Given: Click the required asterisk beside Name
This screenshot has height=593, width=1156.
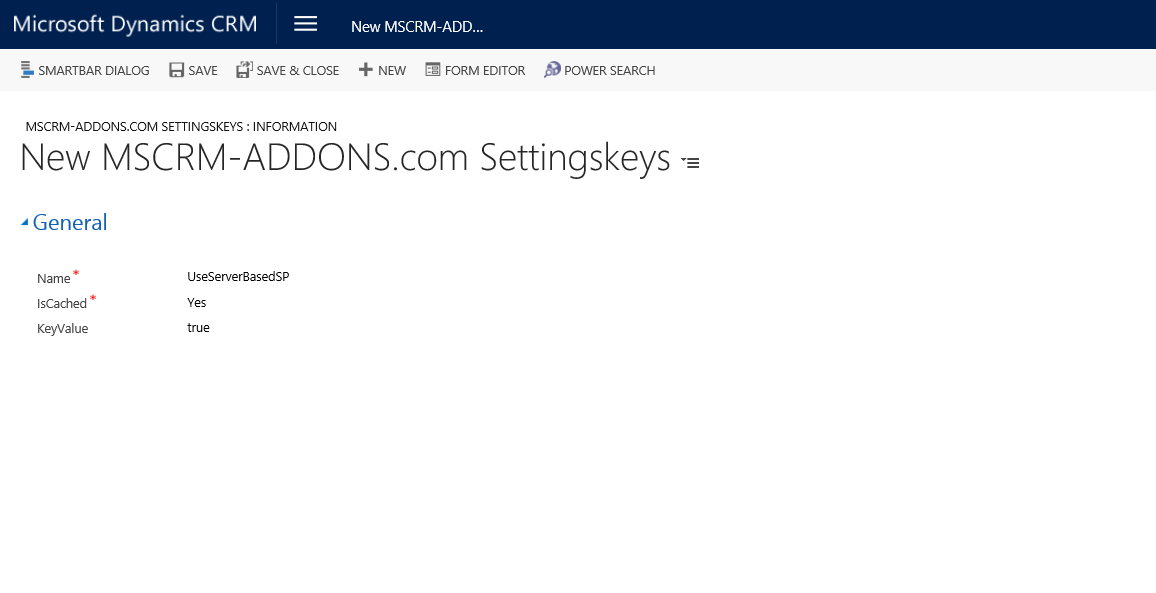Looking at the screenshot, I should tap(74, 273).
